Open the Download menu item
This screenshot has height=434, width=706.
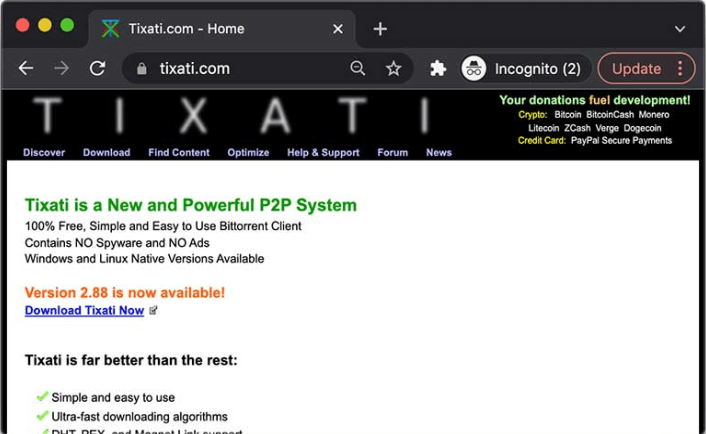[107, 153]
